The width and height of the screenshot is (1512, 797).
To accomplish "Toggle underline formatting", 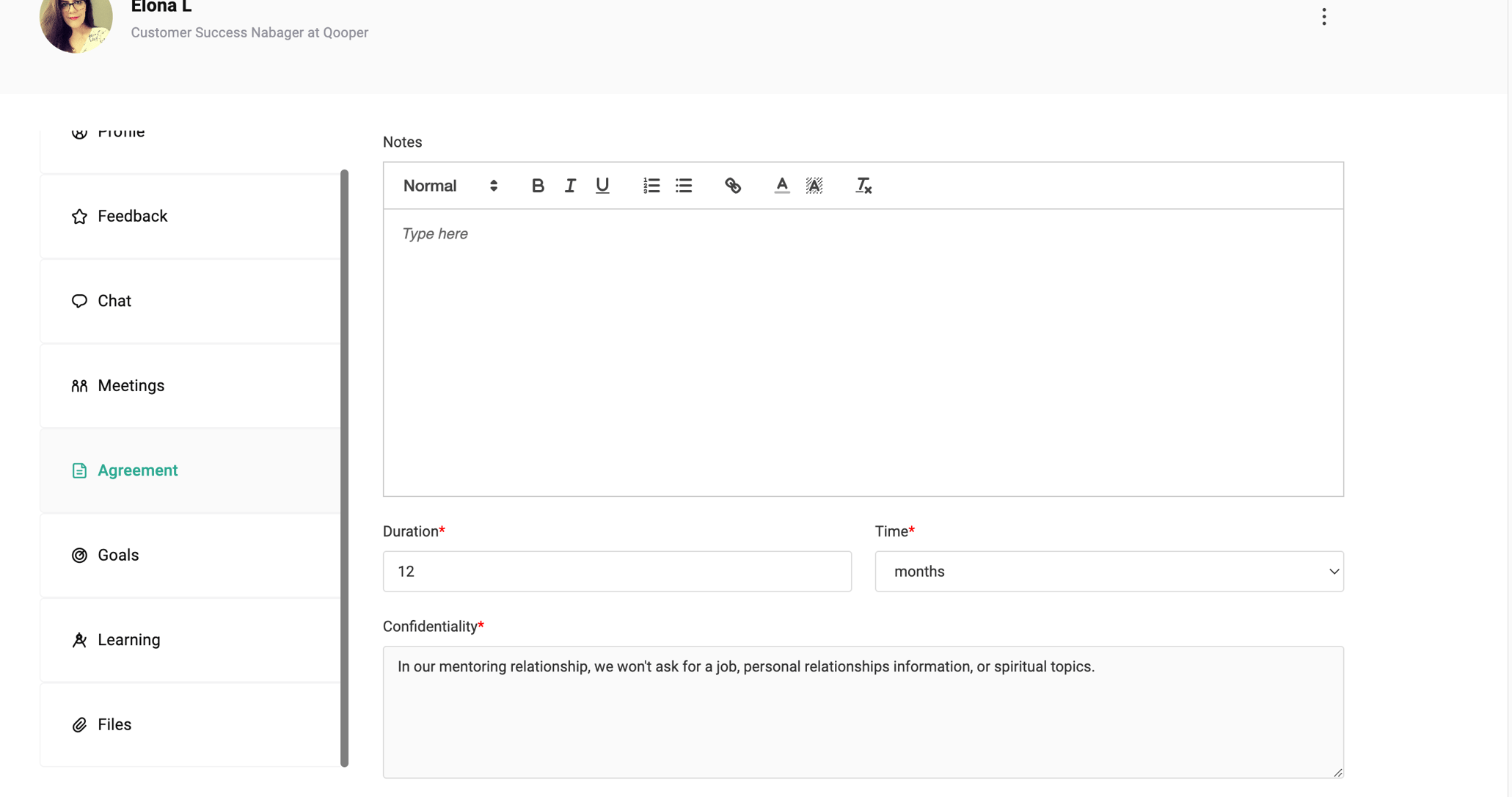I will tap(602, 186).
